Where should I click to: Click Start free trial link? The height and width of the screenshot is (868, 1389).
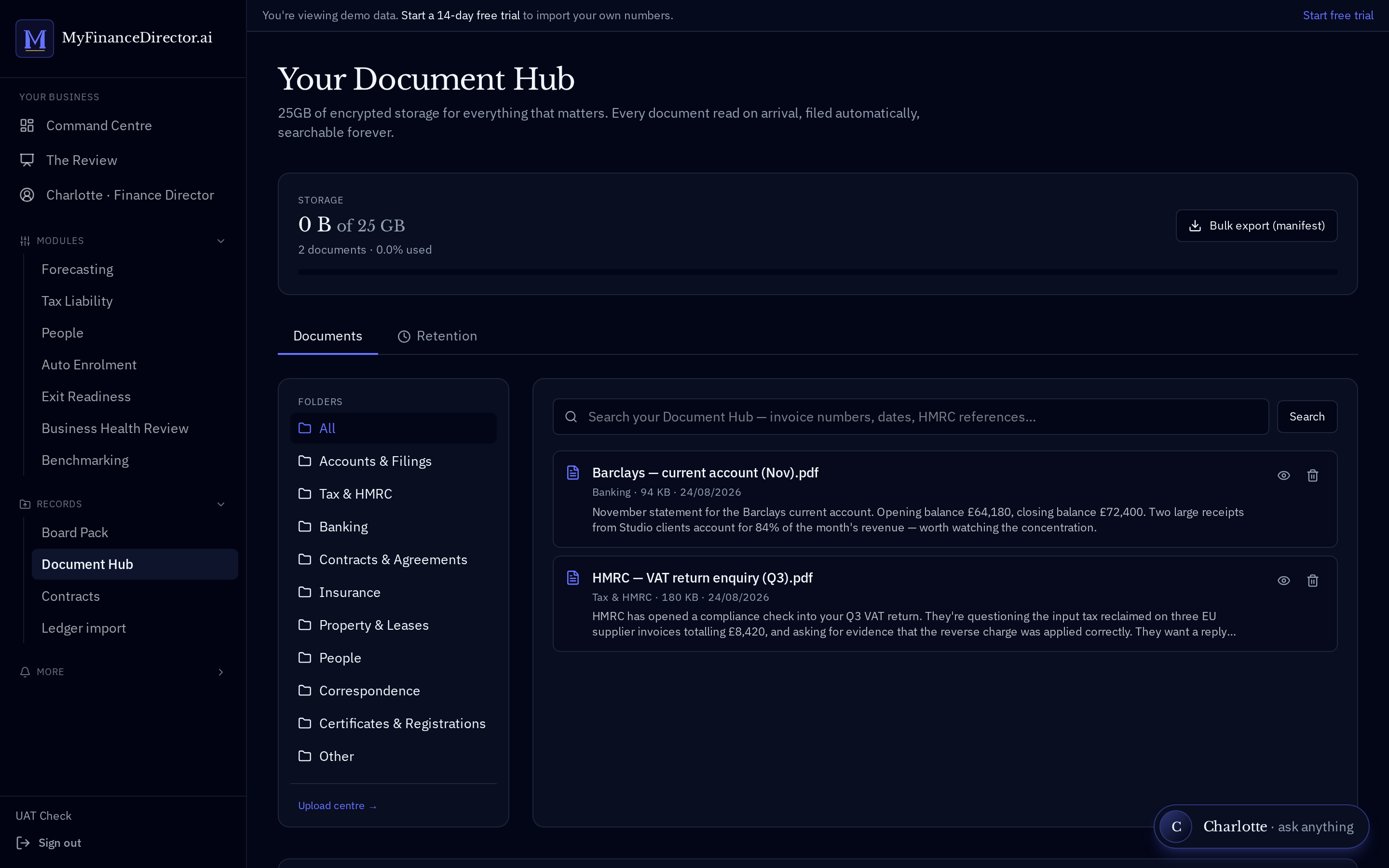tap(1338, 15)
